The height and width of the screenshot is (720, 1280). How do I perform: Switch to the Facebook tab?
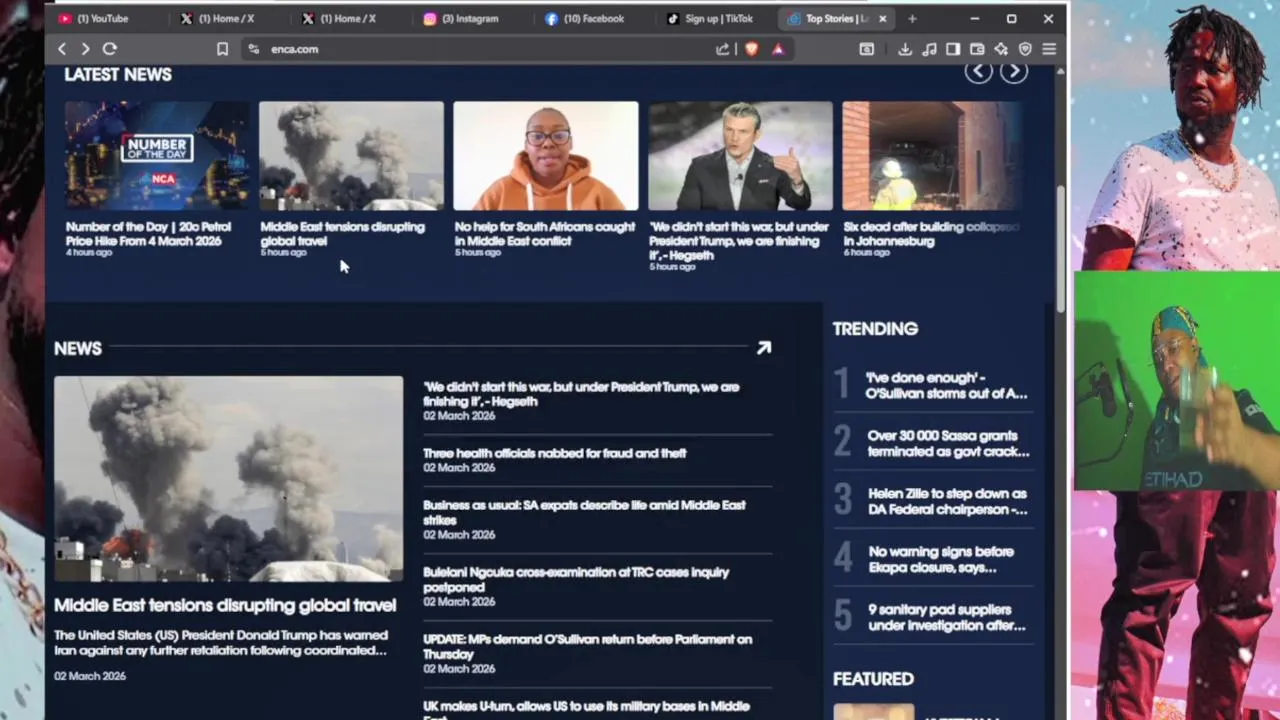coord(593,18)
